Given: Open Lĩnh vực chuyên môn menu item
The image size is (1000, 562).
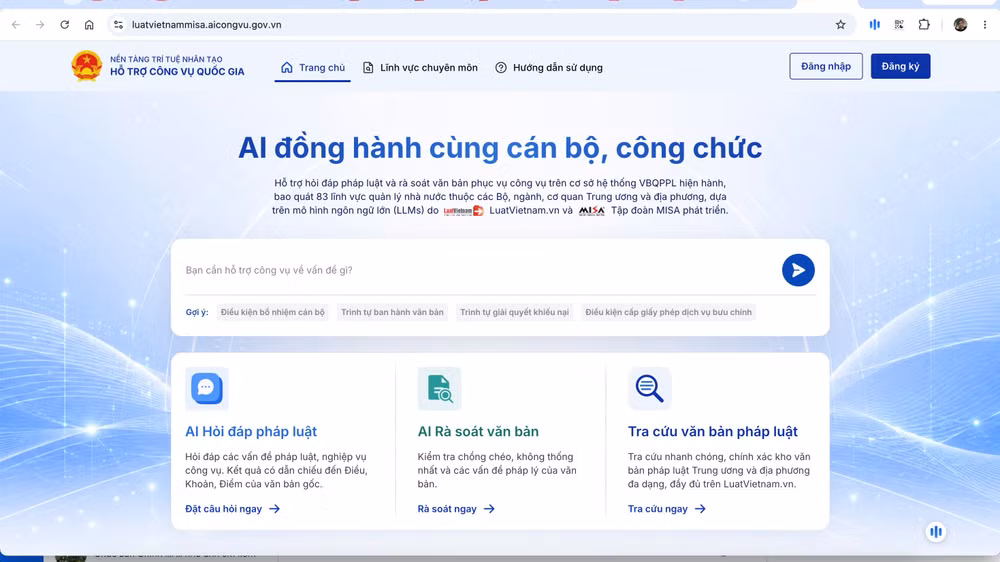Looking at the screenshot, I should [420, 68].
